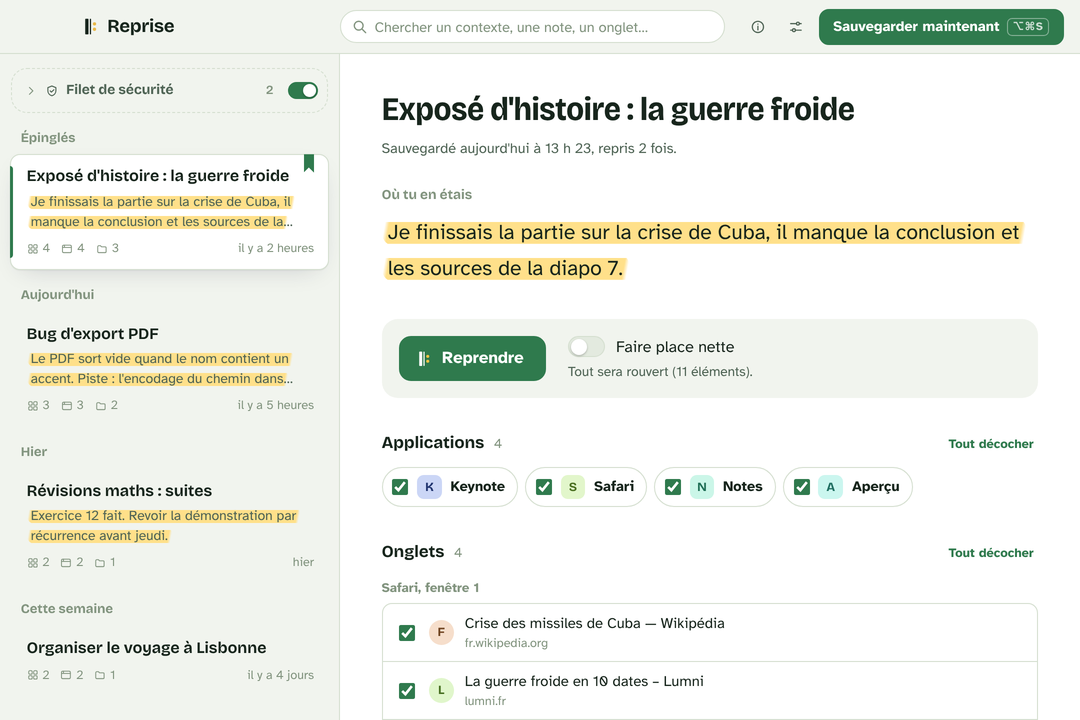
Task: Click the "Safari, fenêtre 1" group label
Action: point(430,588)
